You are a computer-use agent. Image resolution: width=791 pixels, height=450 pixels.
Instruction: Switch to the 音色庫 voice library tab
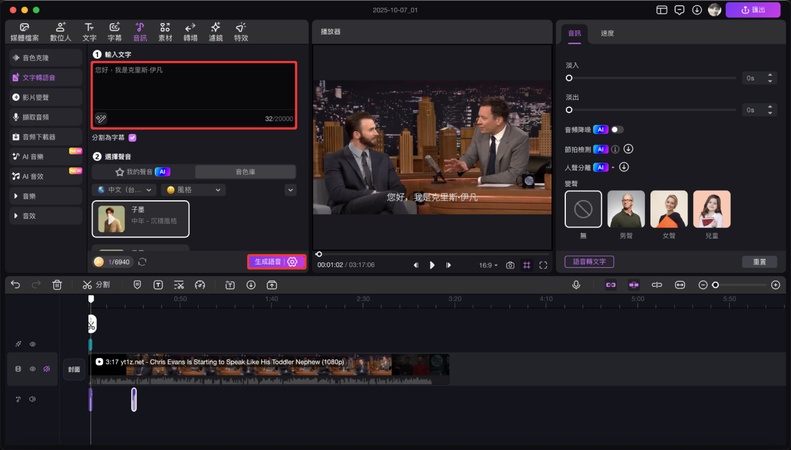pos(245,172)
